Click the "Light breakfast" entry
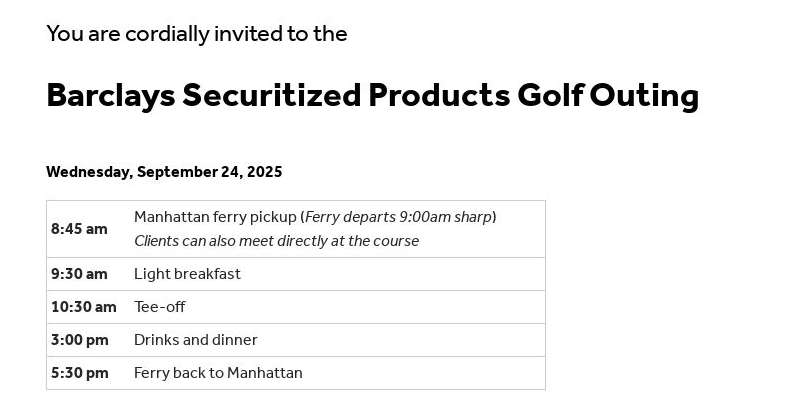 [187, 274]
